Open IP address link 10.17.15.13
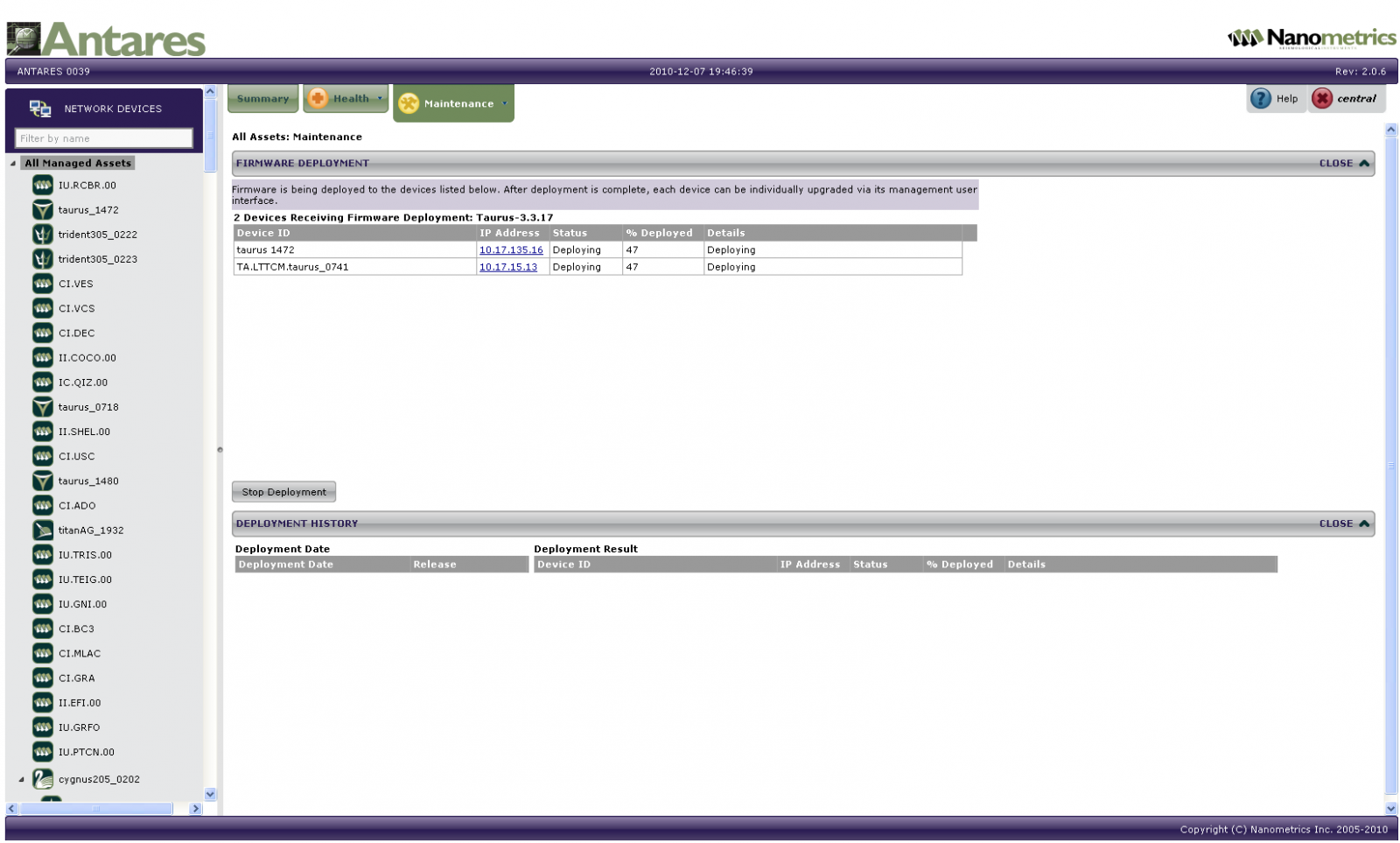1400x843 pixels. (x=508, y=267)
